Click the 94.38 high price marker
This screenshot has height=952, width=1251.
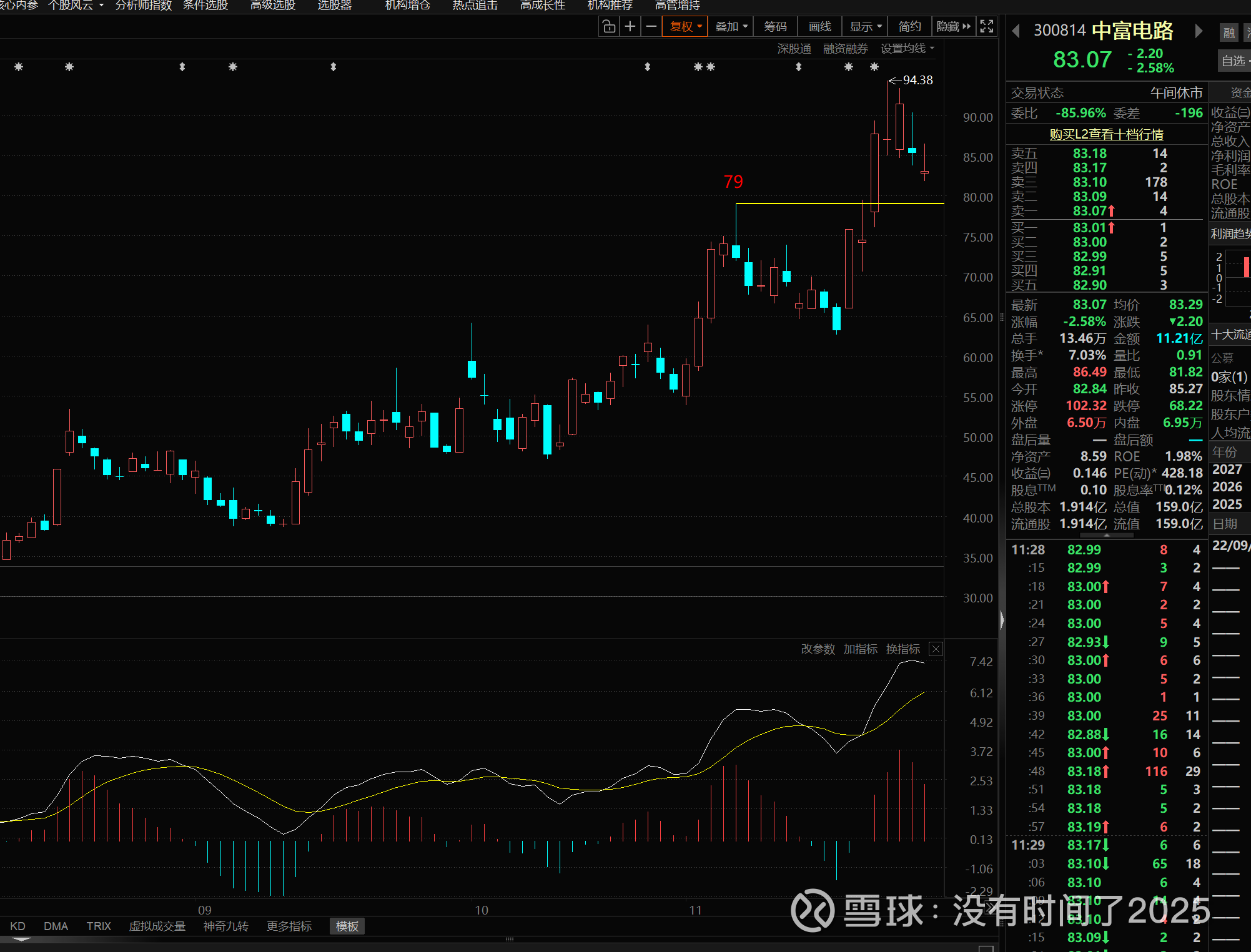(x=917, y=80)
